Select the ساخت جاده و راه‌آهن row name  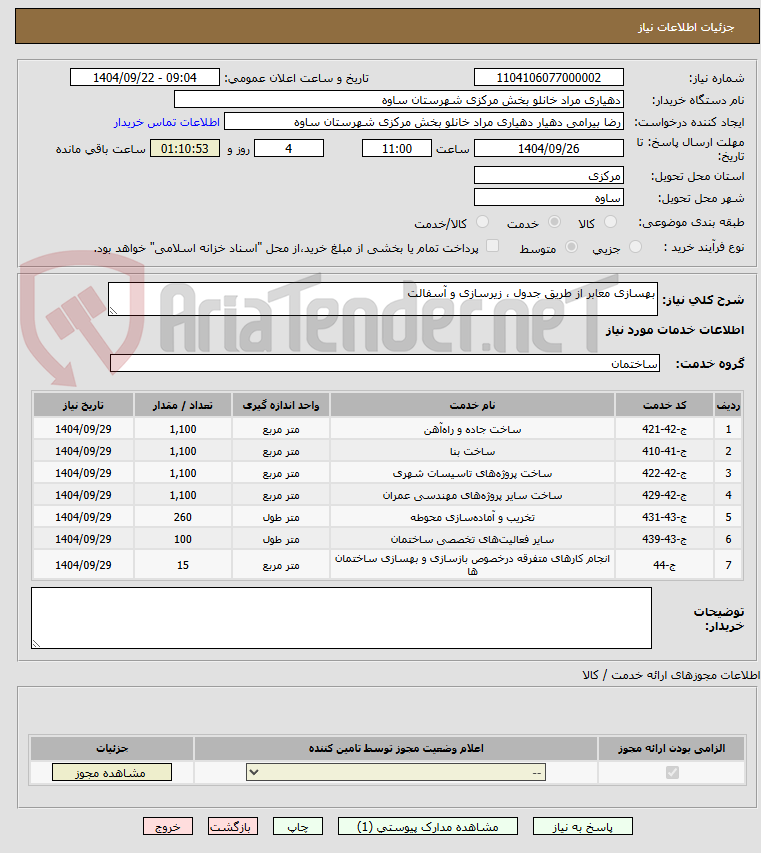(472, 430)
